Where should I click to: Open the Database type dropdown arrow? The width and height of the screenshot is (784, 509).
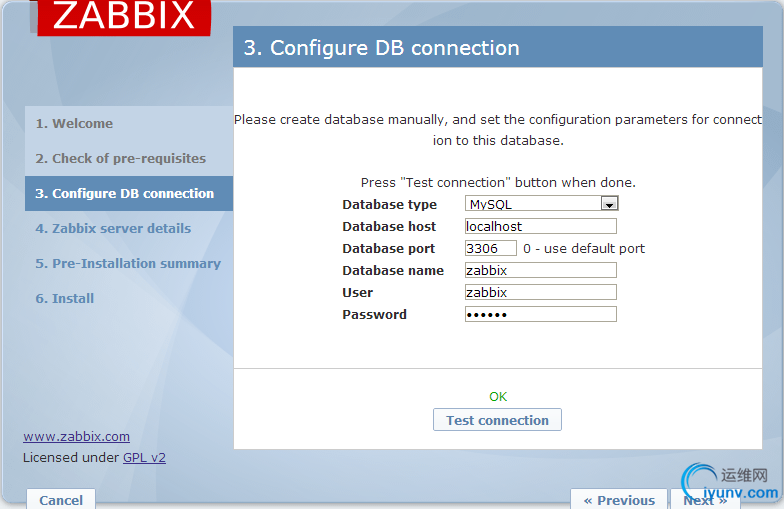[609, 204]
